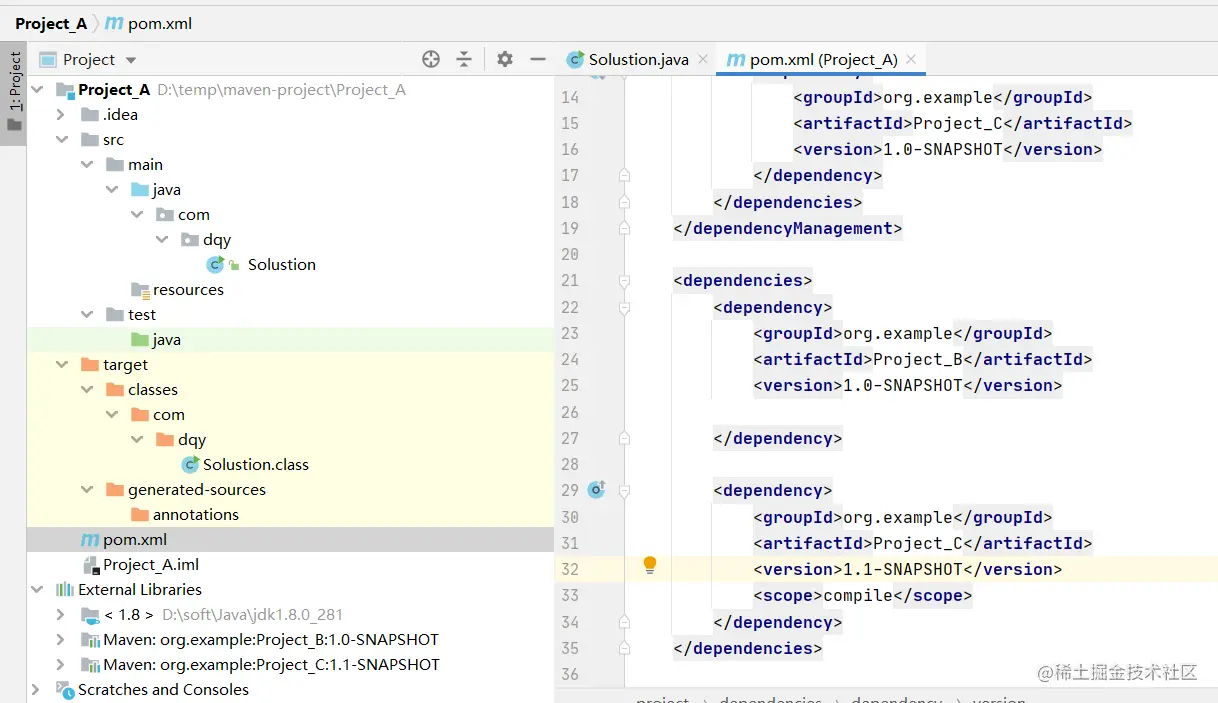Screen dimensions: 1218x703
Task: Select the Solustion class file icon
Action: click(216, 264)
